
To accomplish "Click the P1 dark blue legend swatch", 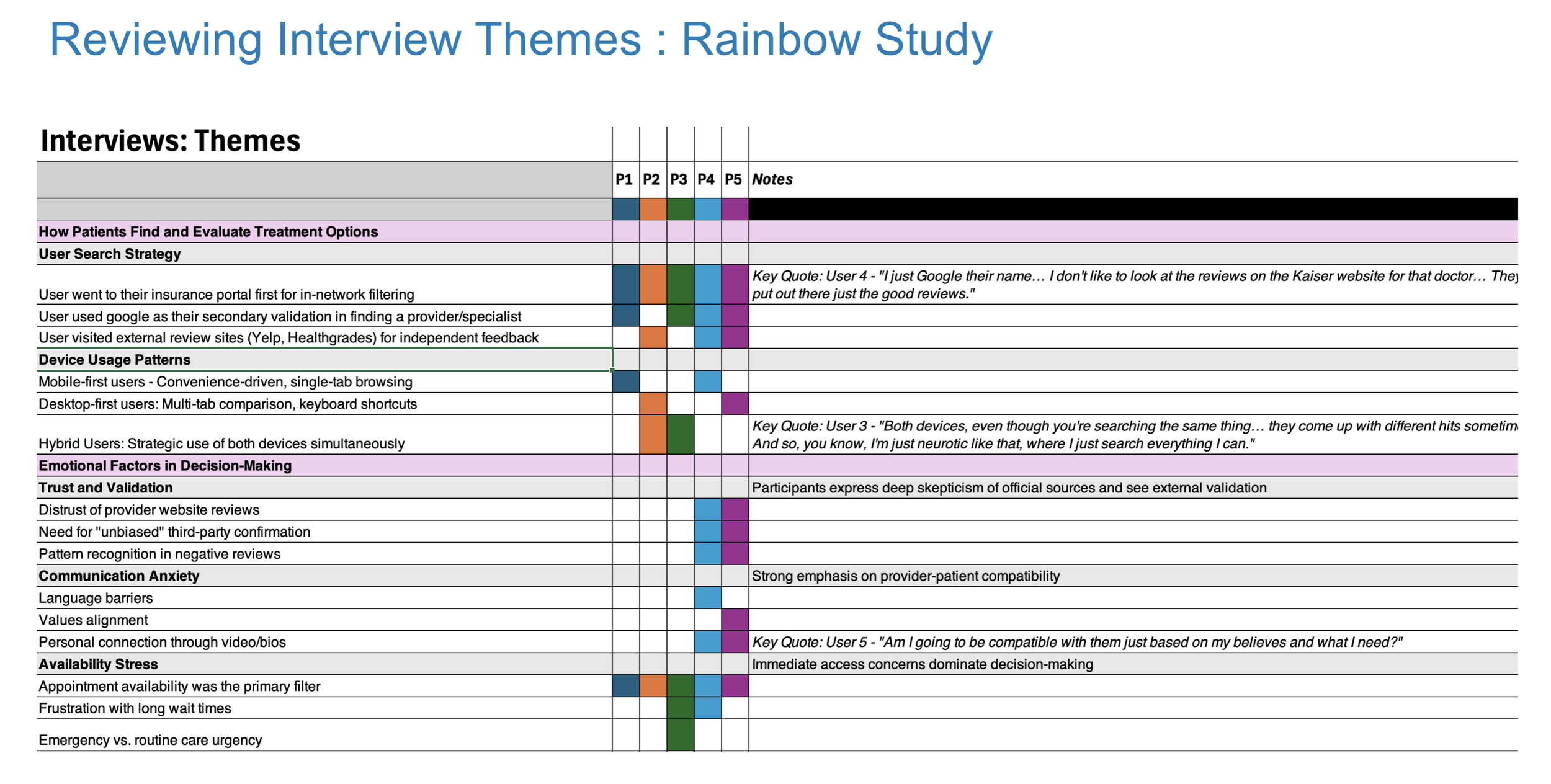I will [625, 209].
